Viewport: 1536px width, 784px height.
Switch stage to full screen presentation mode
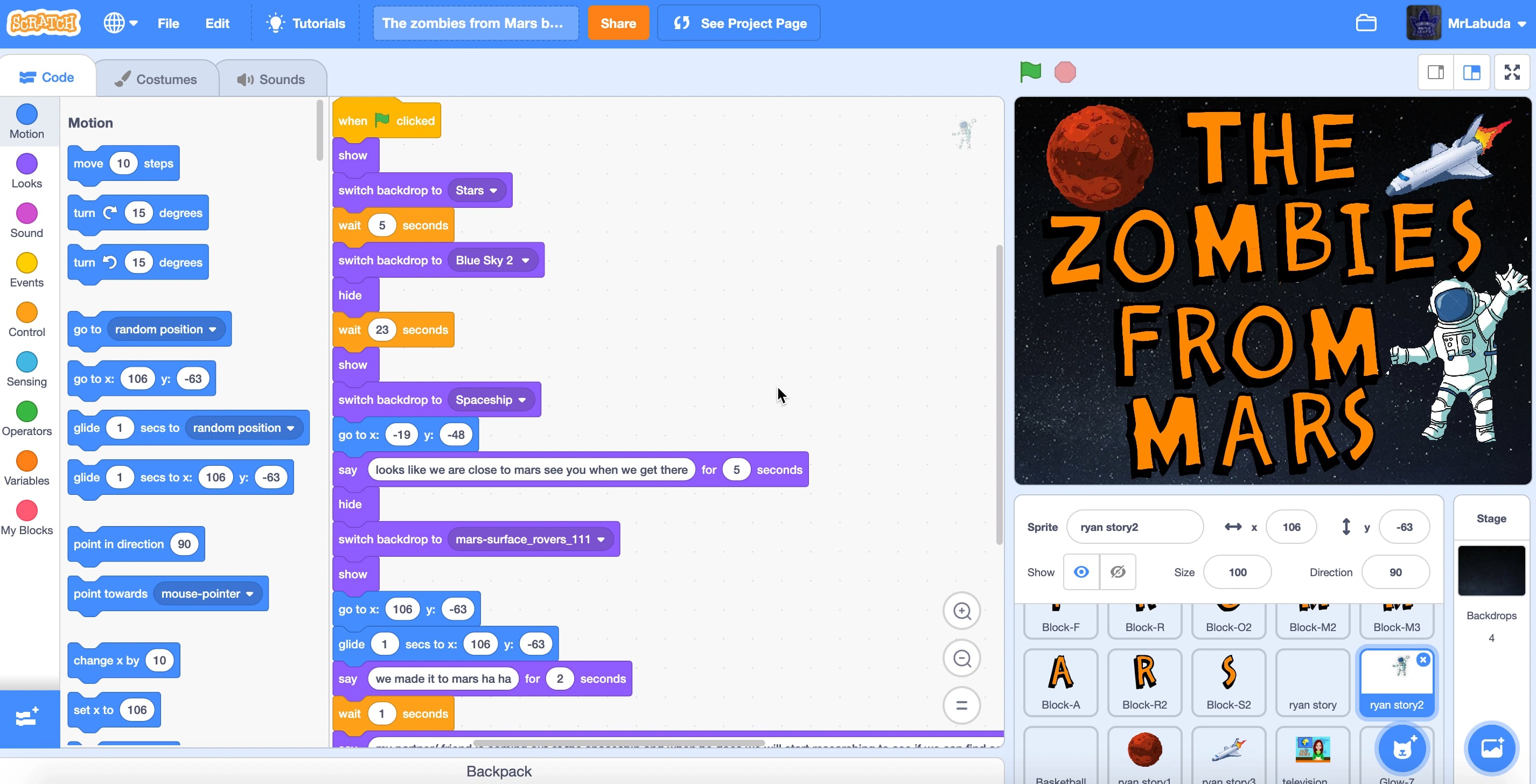click(x=1512, y=72)
